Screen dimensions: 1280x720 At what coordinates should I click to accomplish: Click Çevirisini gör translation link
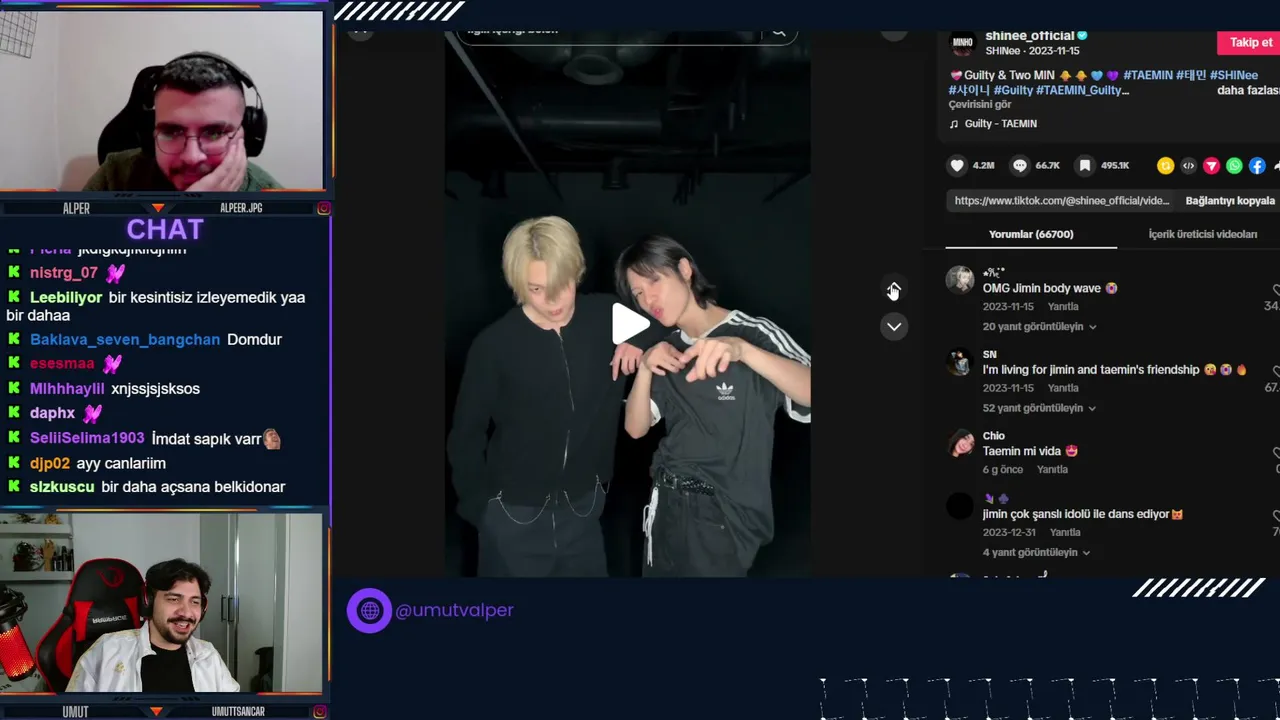click(980, 105)
